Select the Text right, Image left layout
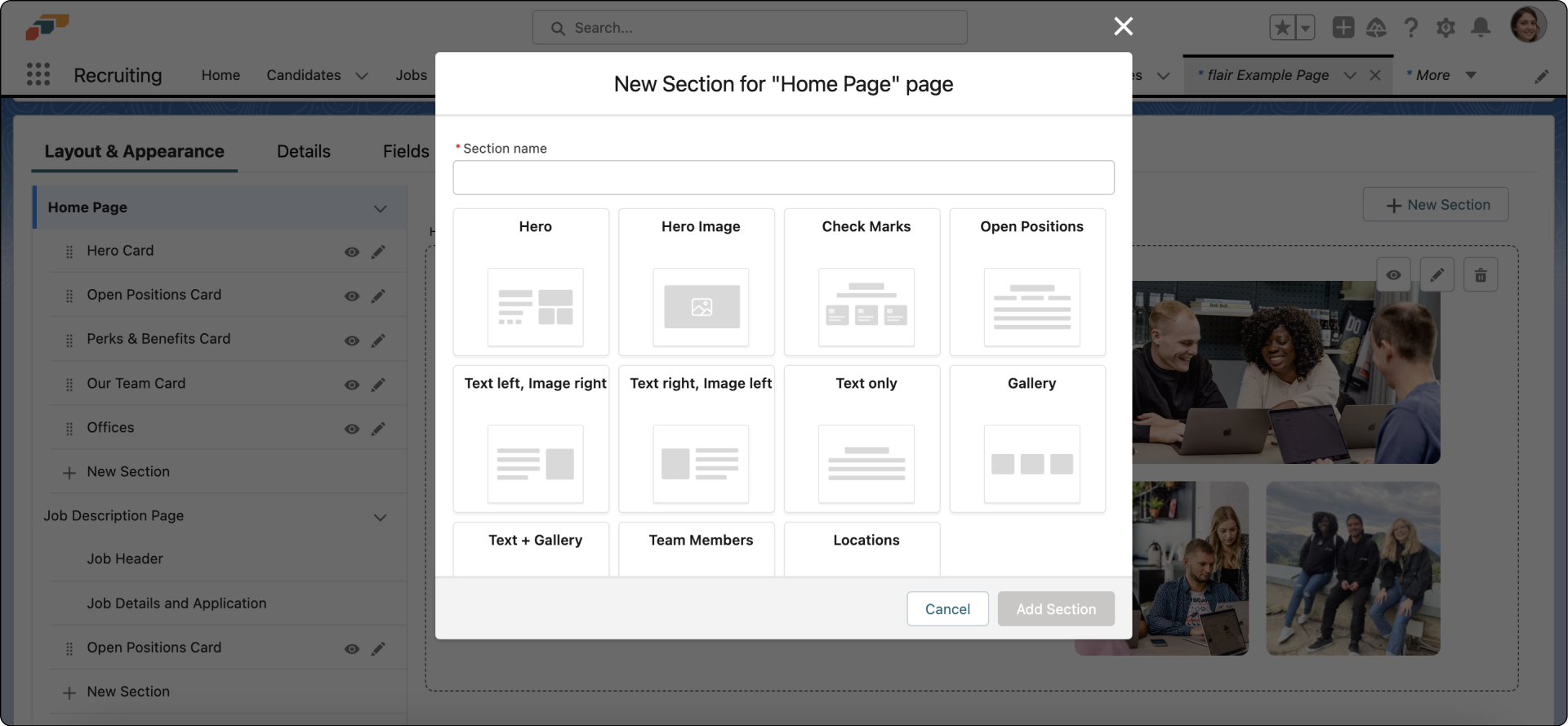This screenshot has height=726, width=1568. [697, 439]
